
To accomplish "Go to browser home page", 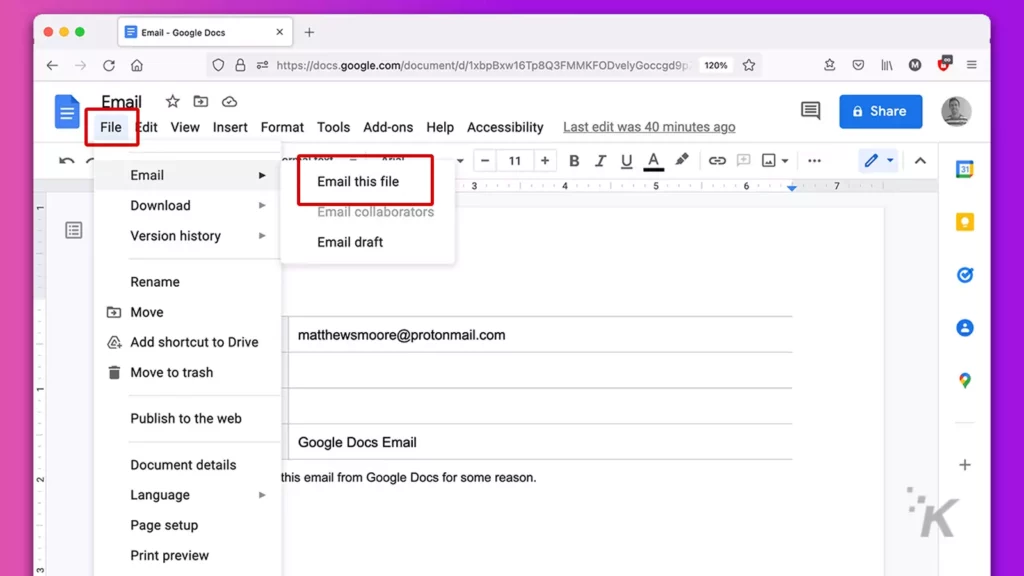I will (136, 65).
